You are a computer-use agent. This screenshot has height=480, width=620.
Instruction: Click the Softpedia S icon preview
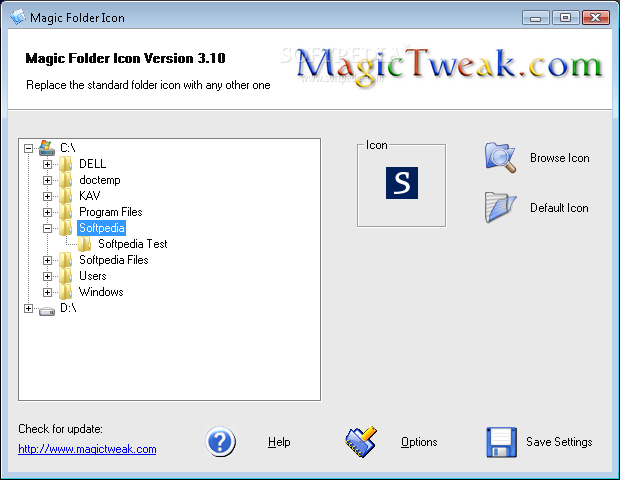[402, 183]
